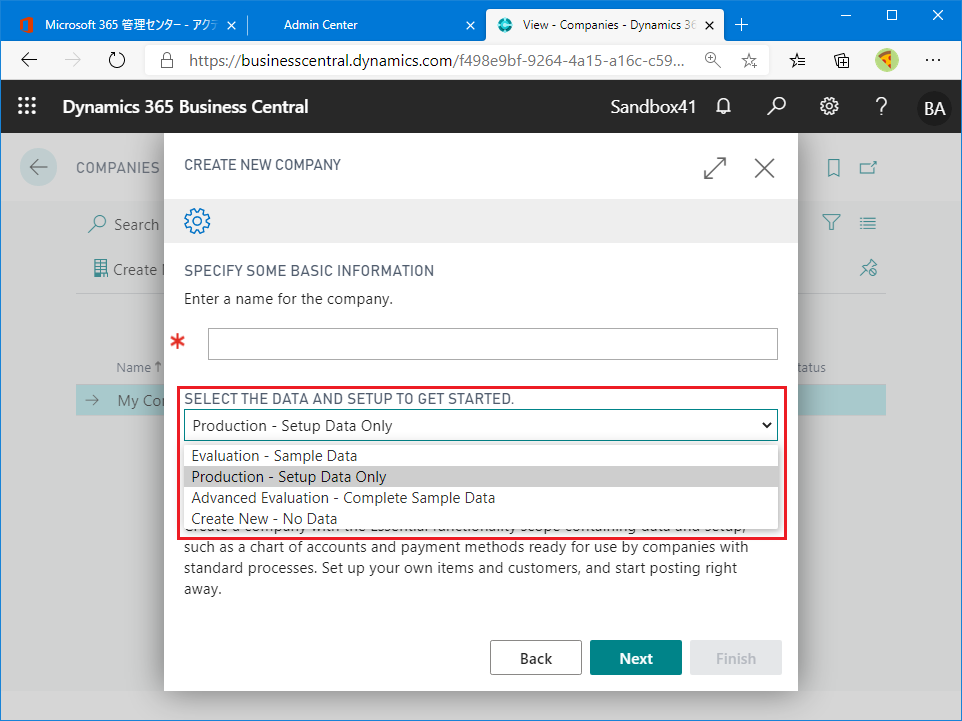Image resolution: width=962 pixels, height=721 pixels.
Task: Switch to the Microsoft 365 管理センター tab
Action: (123, 25)
